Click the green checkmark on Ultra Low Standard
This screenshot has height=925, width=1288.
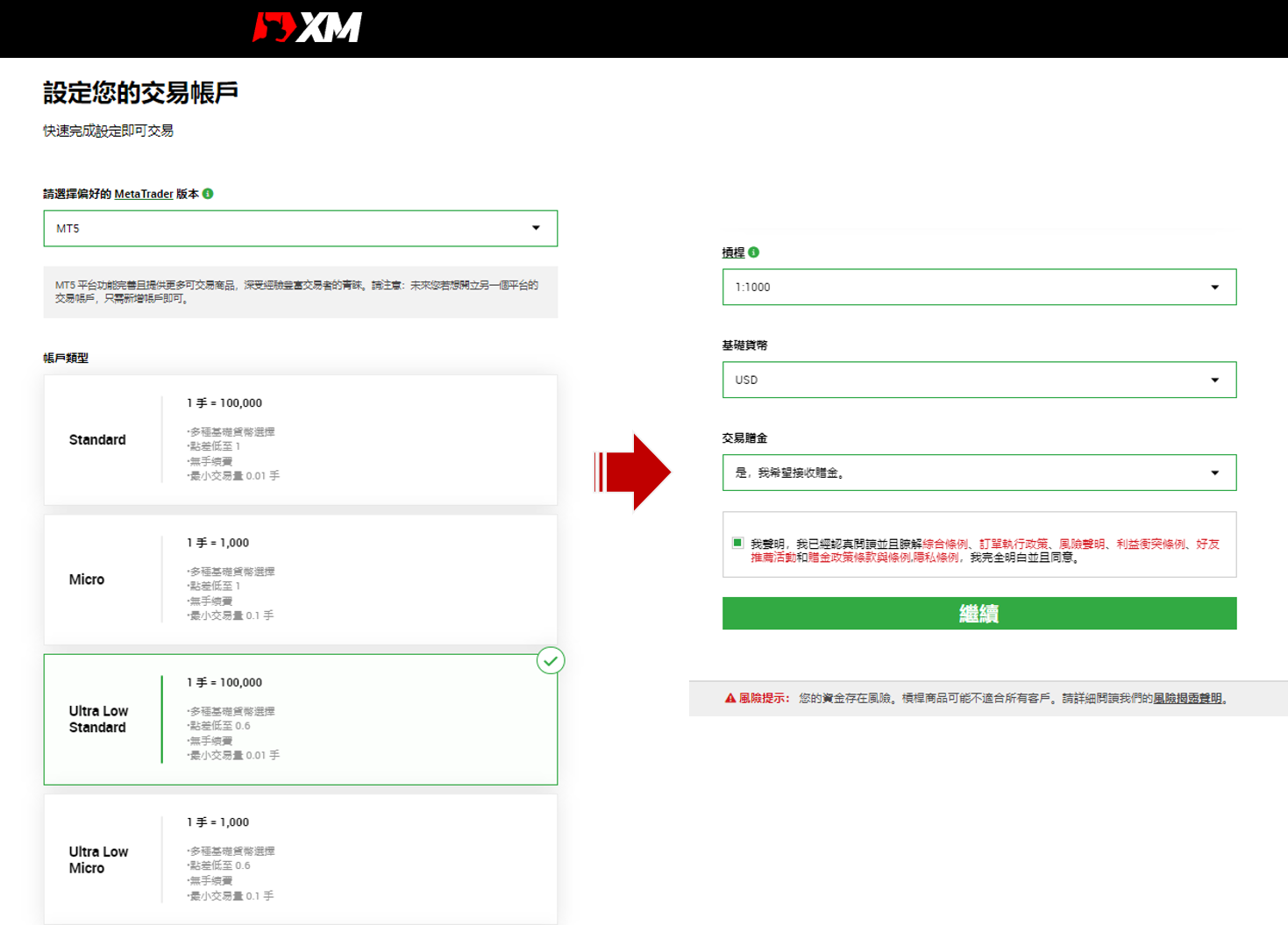[x=551, y=660]
